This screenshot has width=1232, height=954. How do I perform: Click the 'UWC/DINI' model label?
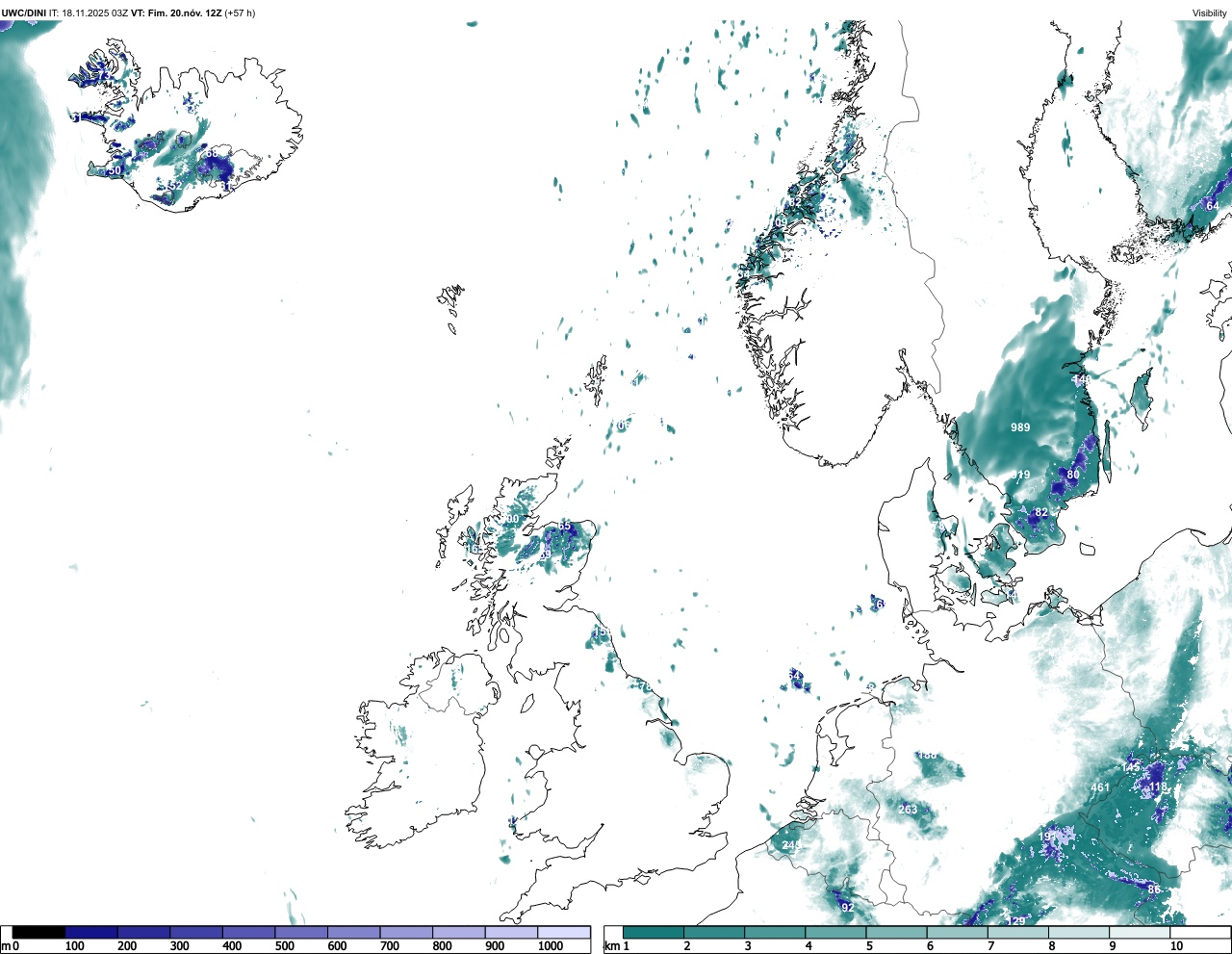[24, 13]
